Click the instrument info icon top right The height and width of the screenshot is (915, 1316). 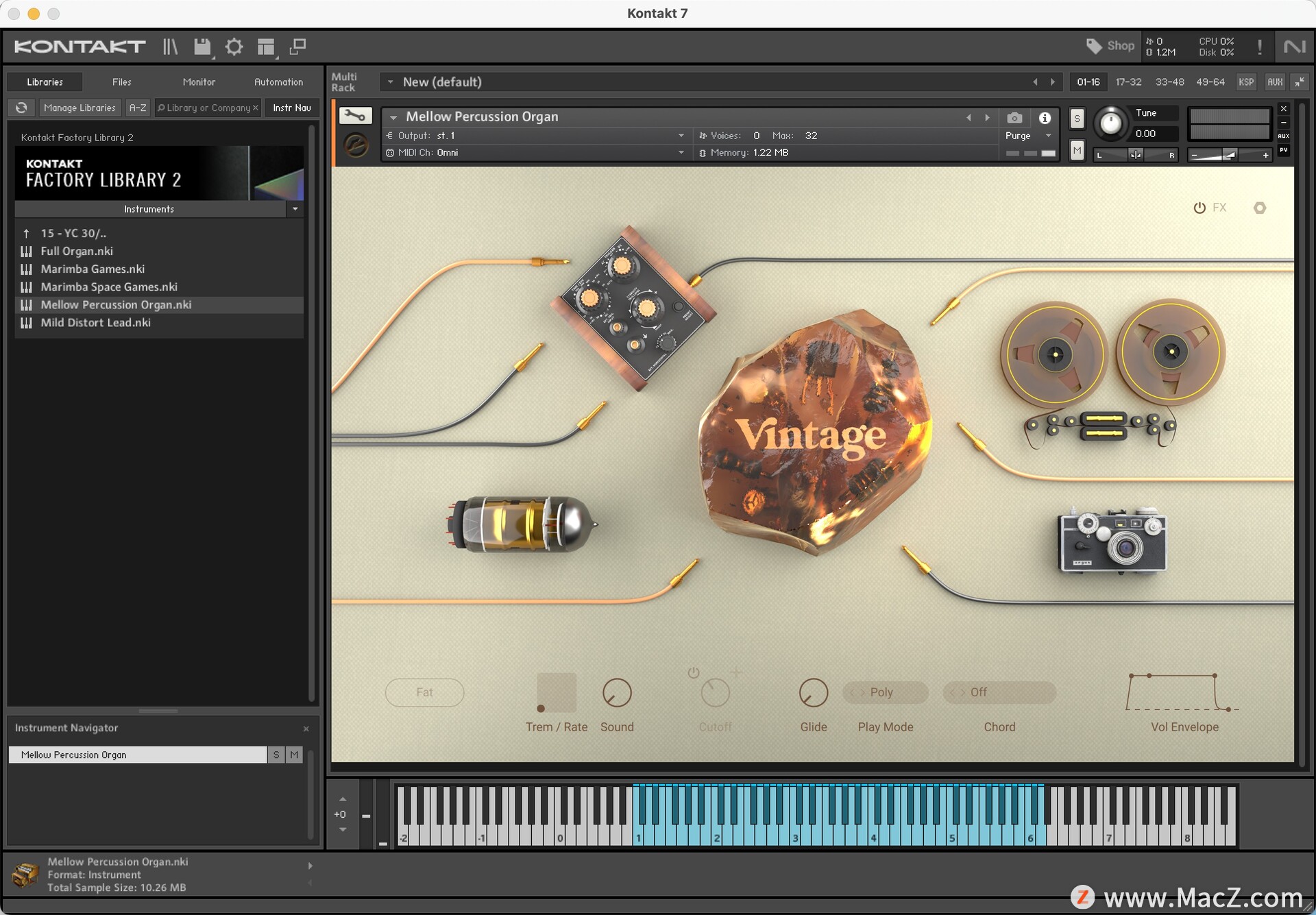[1045, 116]
